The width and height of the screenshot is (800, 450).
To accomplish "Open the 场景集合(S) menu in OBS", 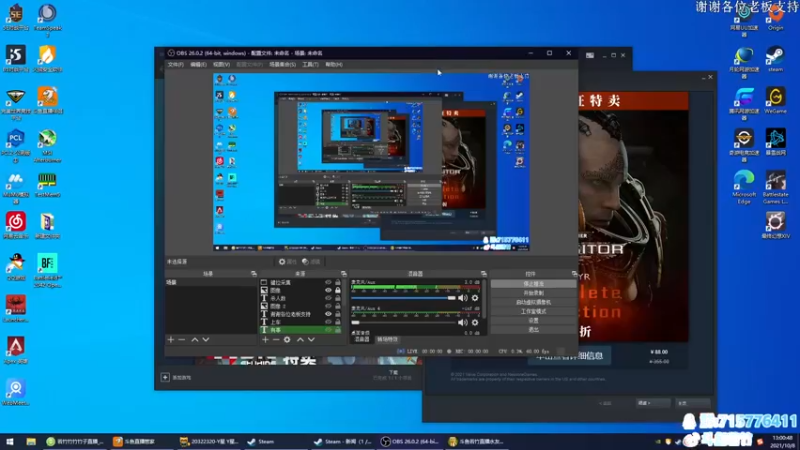I will coord(282,65).
